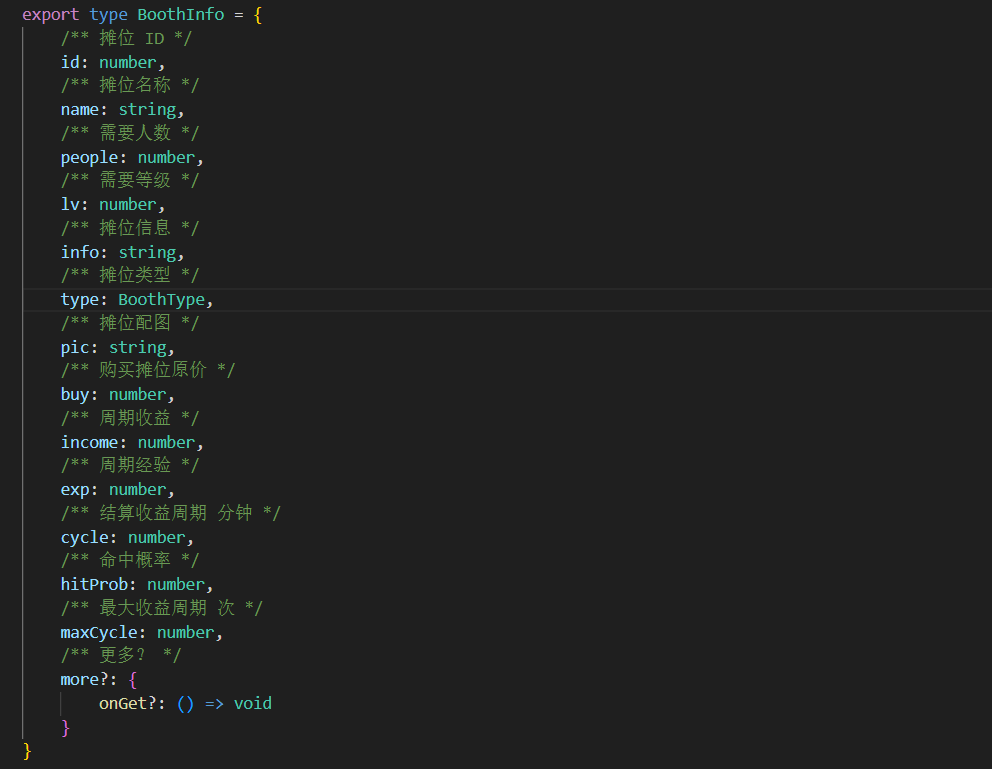Screen dimensions: 992x769
Task: Click the 'id' property name
Action: click(70, 62)
